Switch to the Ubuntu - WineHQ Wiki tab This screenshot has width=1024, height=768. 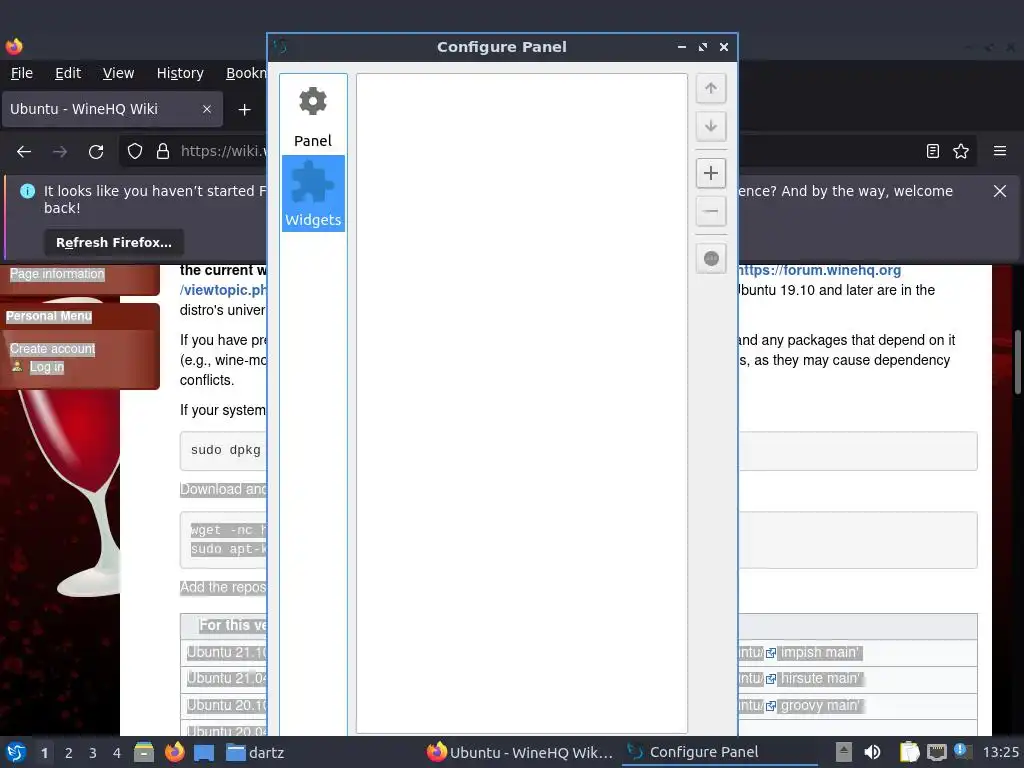(x=112, y=109)
